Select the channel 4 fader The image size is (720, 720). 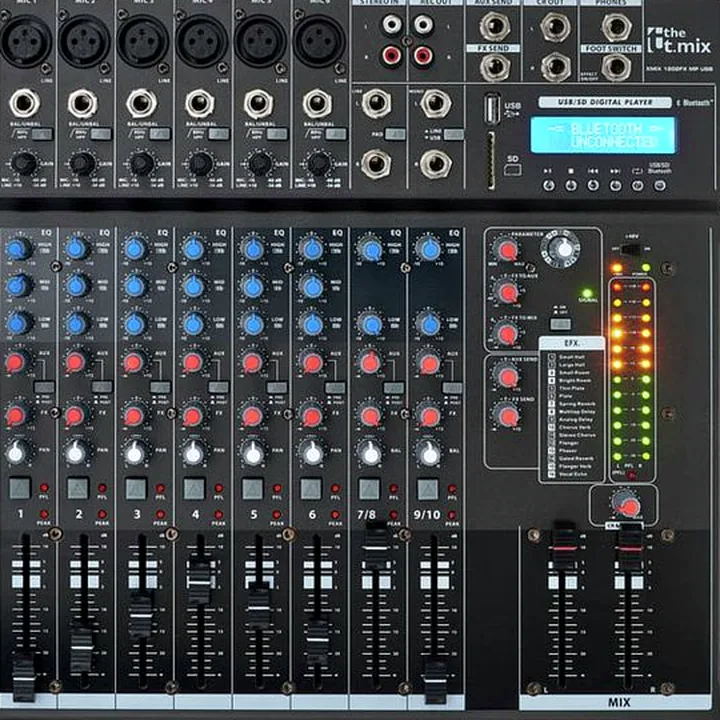(x=200, y=582)
